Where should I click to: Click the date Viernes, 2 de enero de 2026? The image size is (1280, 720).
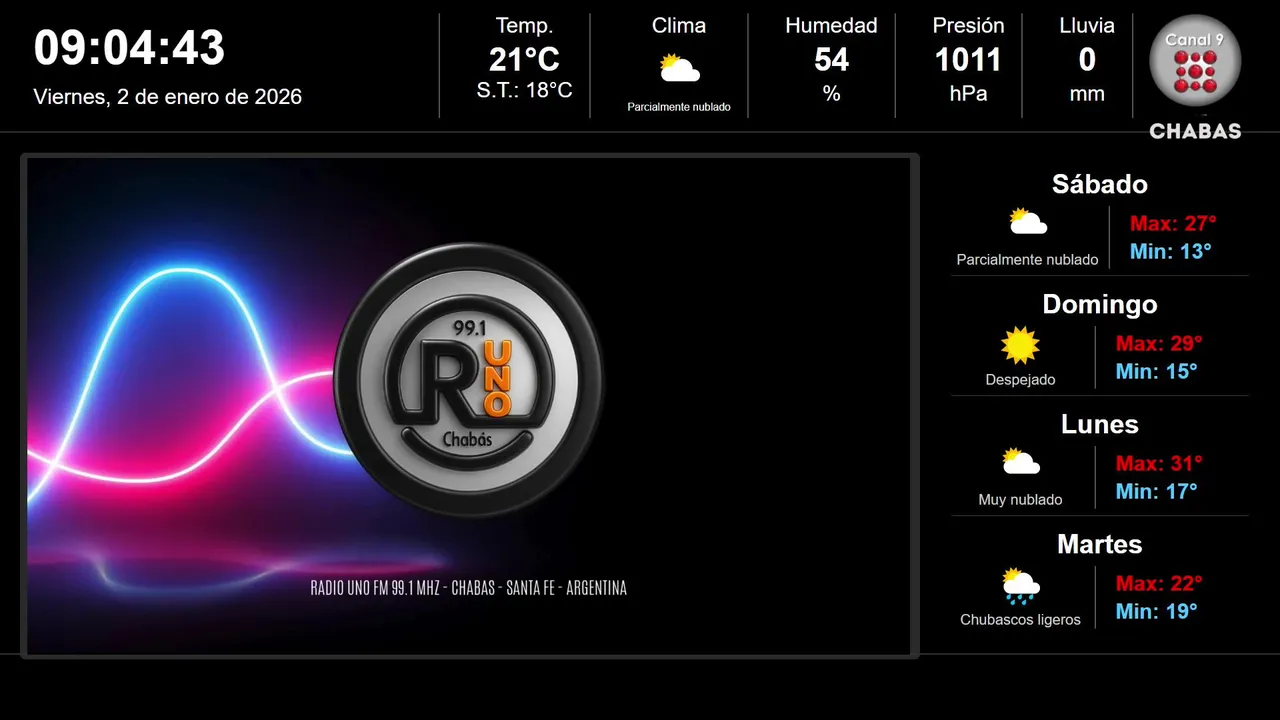pos(168,97)
